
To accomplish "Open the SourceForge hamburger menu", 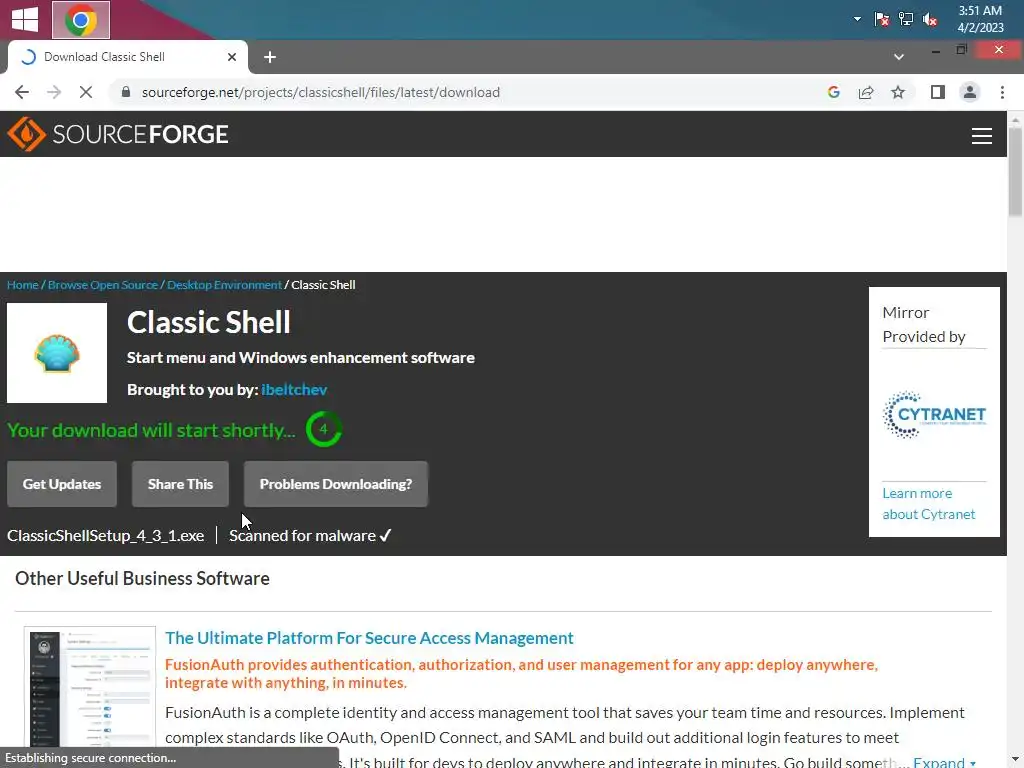I will click(982, 135).
